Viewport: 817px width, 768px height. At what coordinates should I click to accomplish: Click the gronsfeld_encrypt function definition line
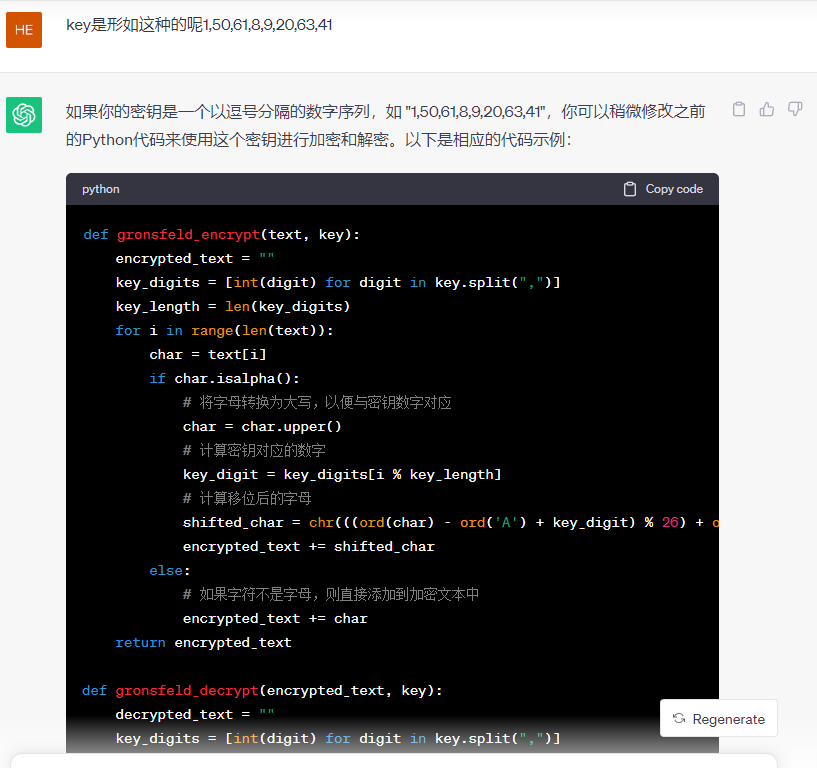click(x=221, y=234)
